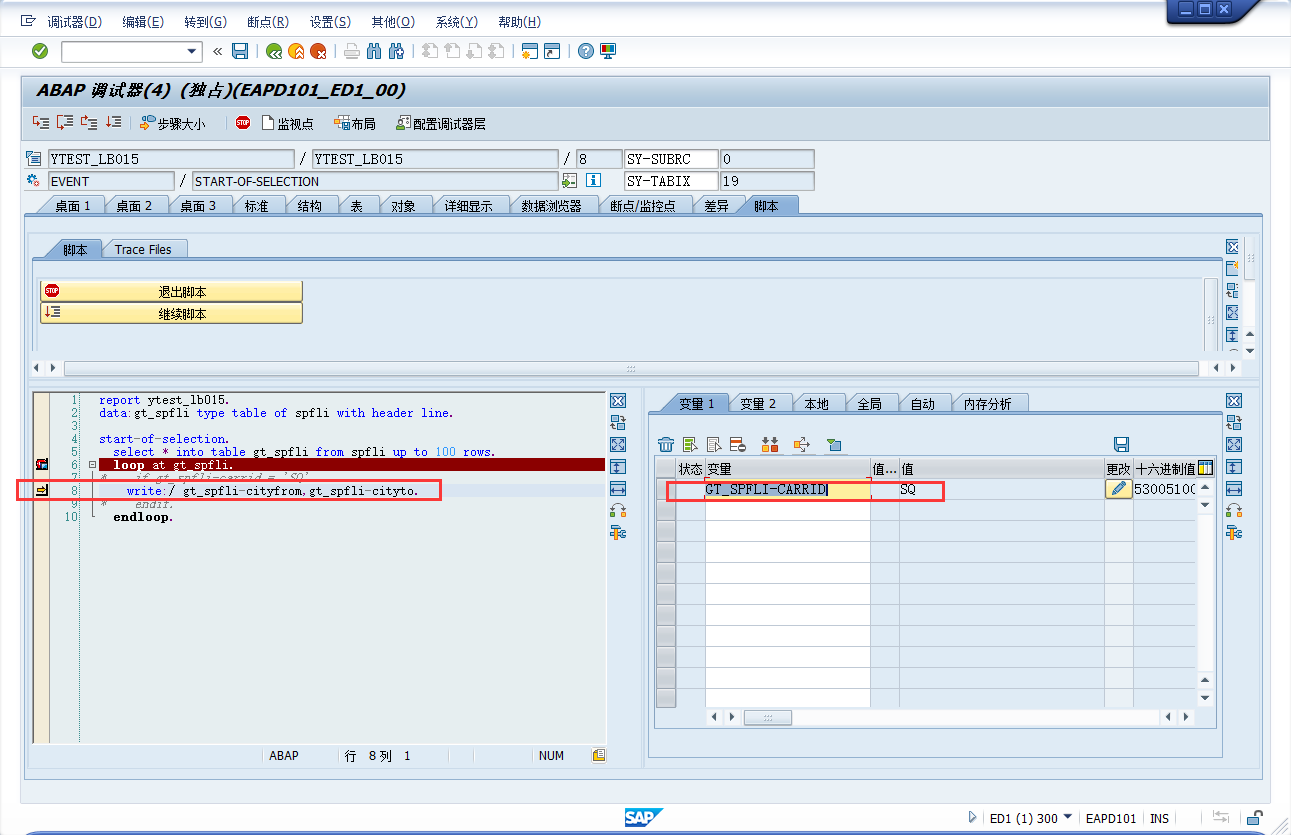This screenshot has height=835, width=1291.
Task: Click the SQ value cell
Action: click(x=1001, y=490)
